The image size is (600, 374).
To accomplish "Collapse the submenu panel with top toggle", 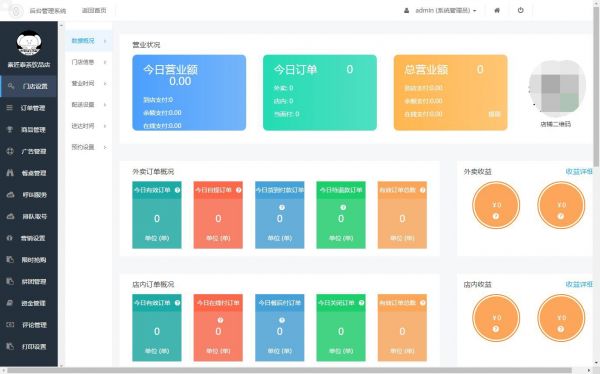I will pyautogui.click(x=61, y=26).
